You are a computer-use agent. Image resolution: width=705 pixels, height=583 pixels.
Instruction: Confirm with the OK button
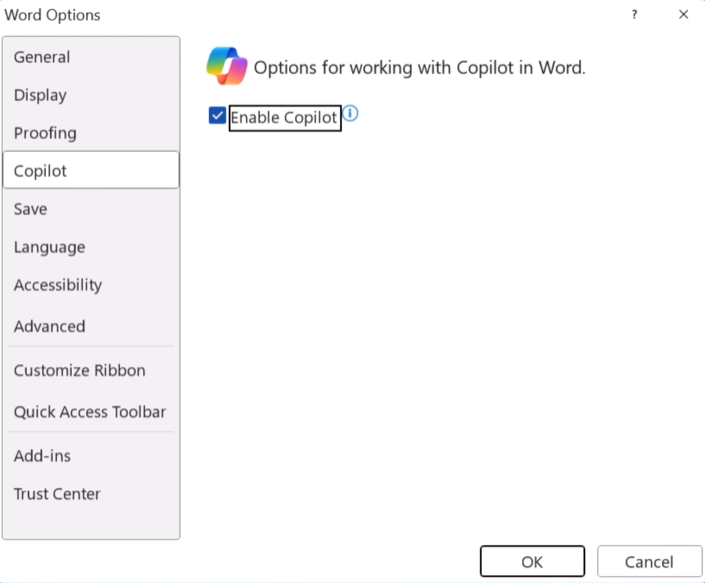click(x=532, y=562)
